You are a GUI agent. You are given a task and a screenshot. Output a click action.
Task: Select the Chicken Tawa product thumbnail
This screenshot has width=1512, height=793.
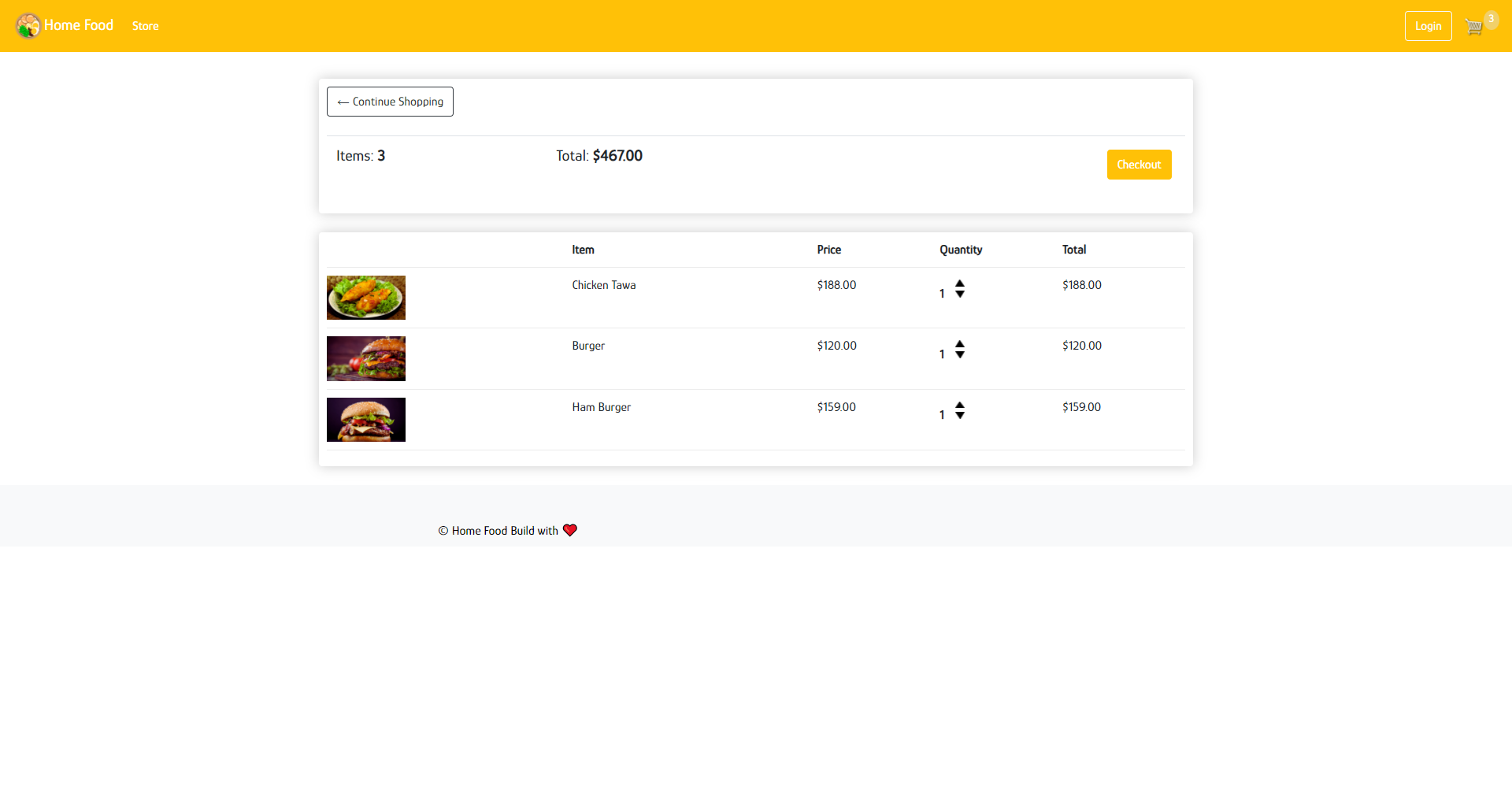coord(366,298)
